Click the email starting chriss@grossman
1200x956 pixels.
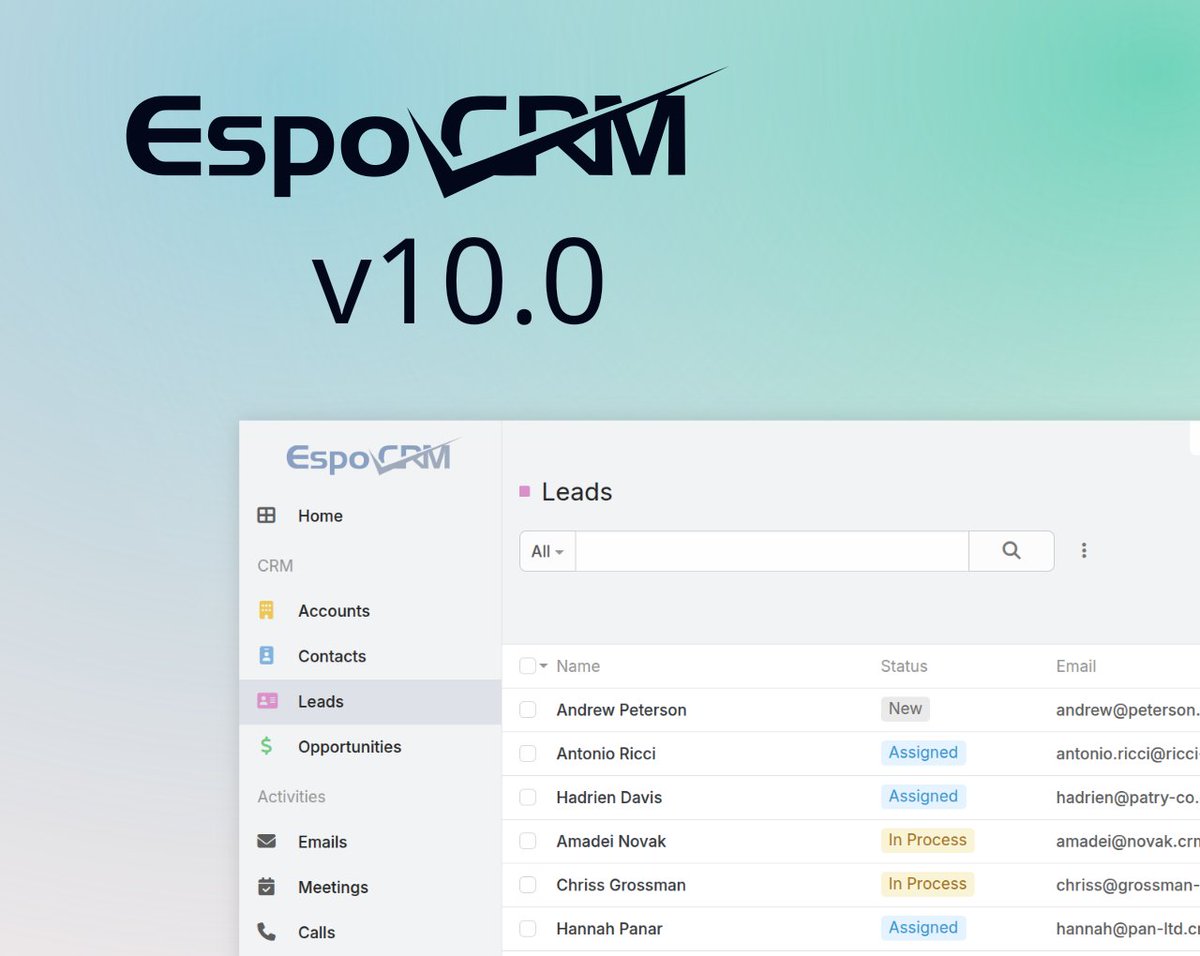[1128, 885]
